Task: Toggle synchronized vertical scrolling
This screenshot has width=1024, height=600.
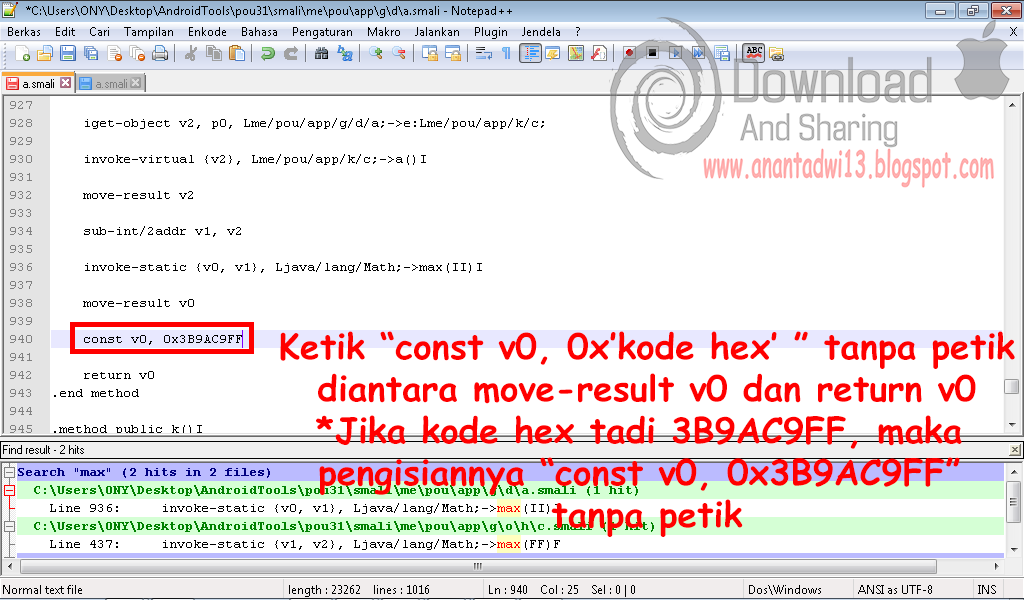Action: click(x=429, y=54)
